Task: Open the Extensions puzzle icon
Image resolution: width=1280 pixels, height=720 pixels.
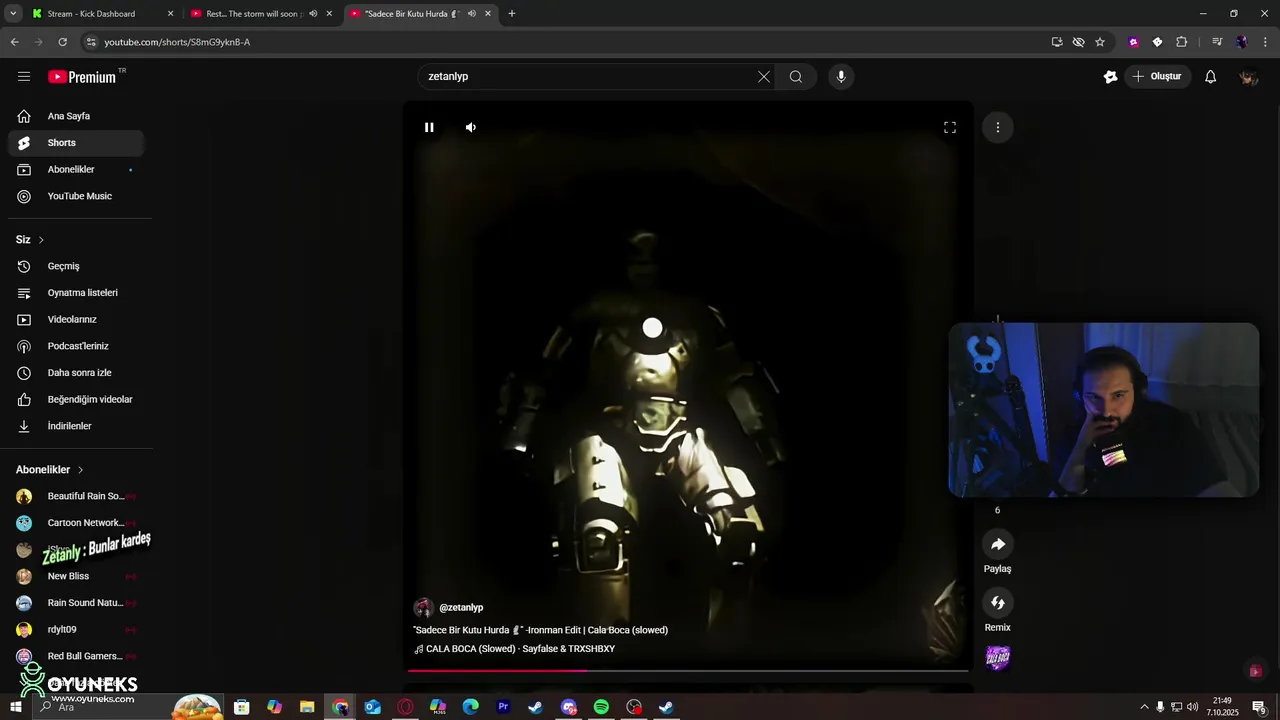Action: [1181, 42]
